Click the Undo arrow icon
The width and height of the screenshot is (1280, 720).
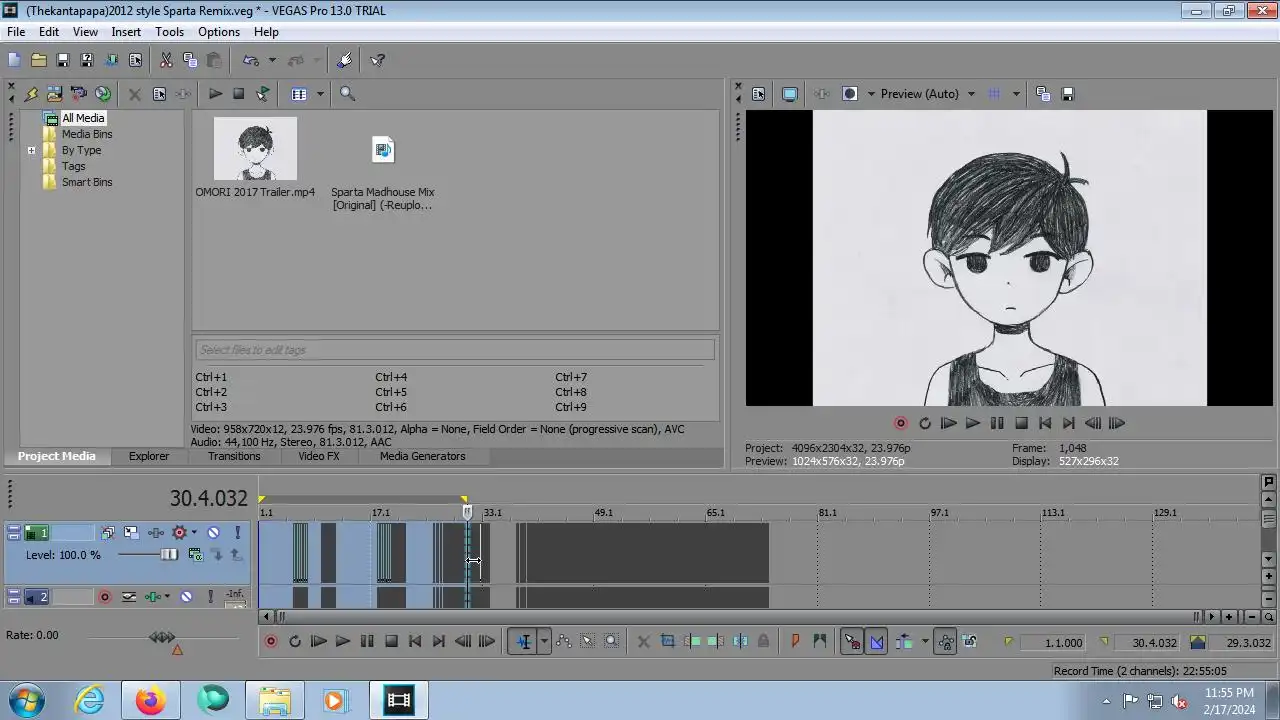coord(251,60)
